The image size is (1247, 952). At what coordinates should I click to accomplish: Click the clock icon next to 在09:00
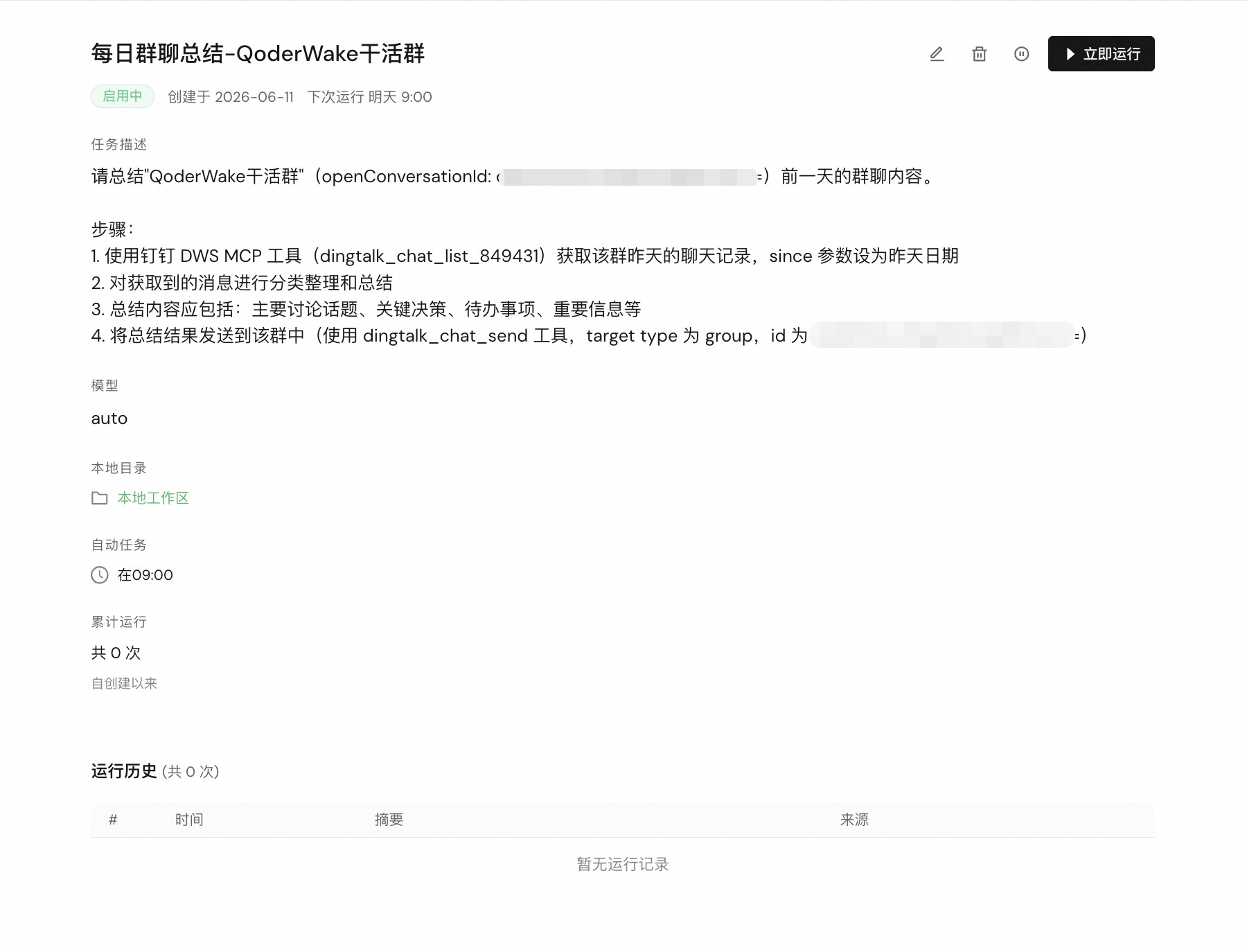[x=100, y=575]
